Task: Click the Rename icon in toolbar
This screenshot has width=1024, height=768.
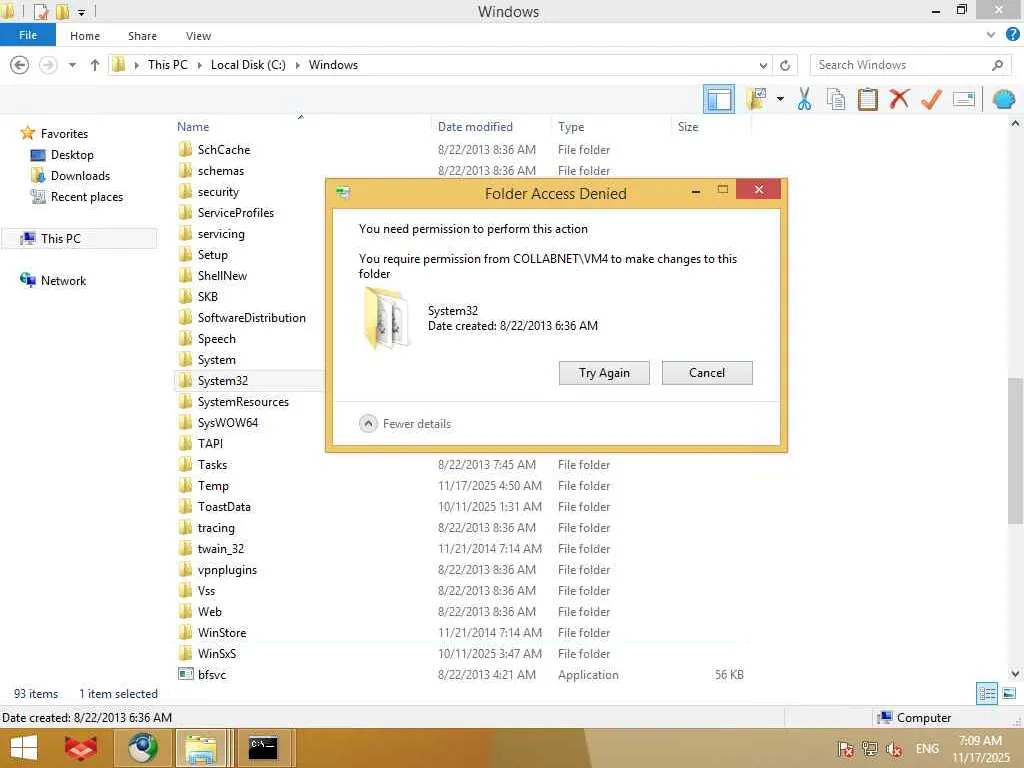Action: 964,99
